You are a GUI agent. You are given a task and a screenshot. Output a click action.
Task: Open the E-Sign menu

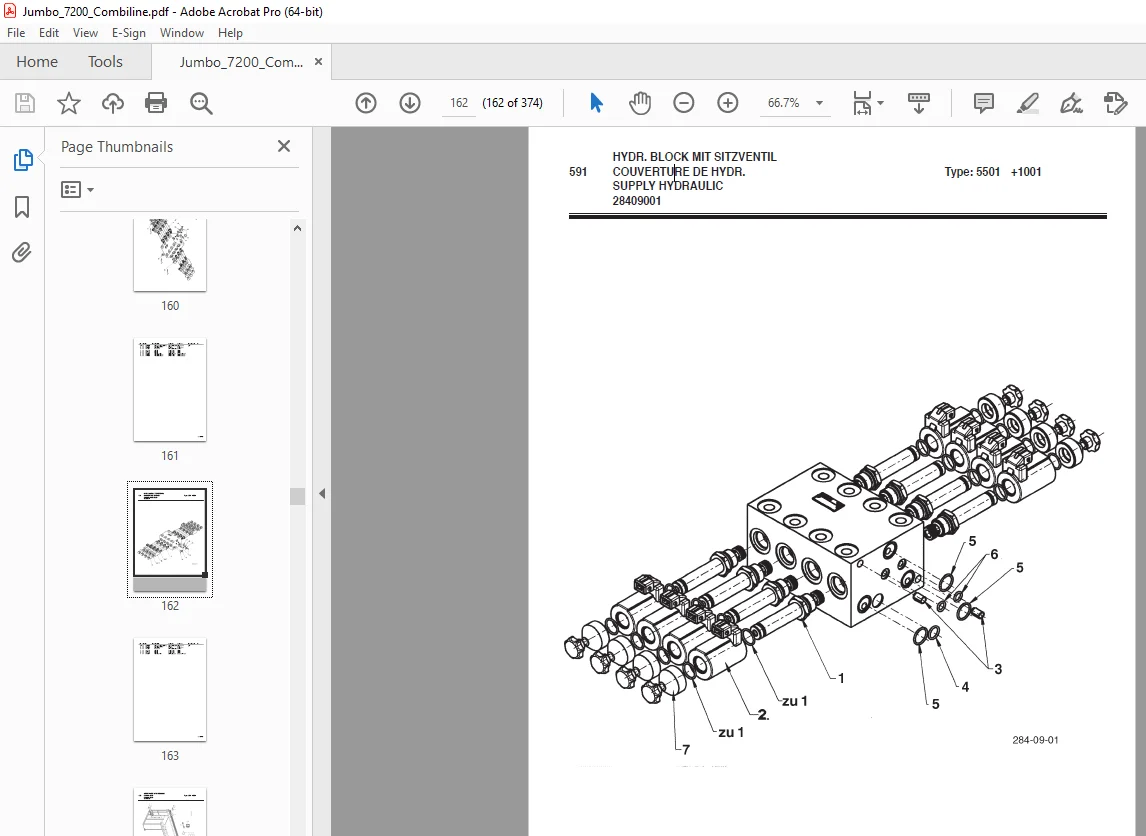pyautogui.click(x=129, y=33)
